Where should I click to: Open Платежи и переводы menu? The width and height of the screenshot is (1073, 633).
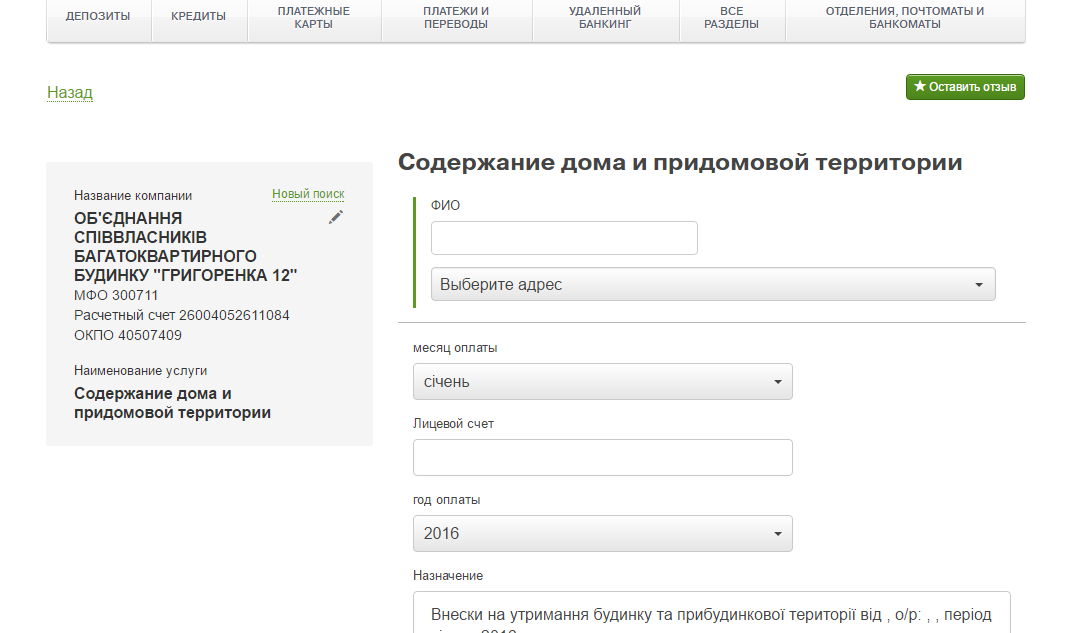pos(456,17)
